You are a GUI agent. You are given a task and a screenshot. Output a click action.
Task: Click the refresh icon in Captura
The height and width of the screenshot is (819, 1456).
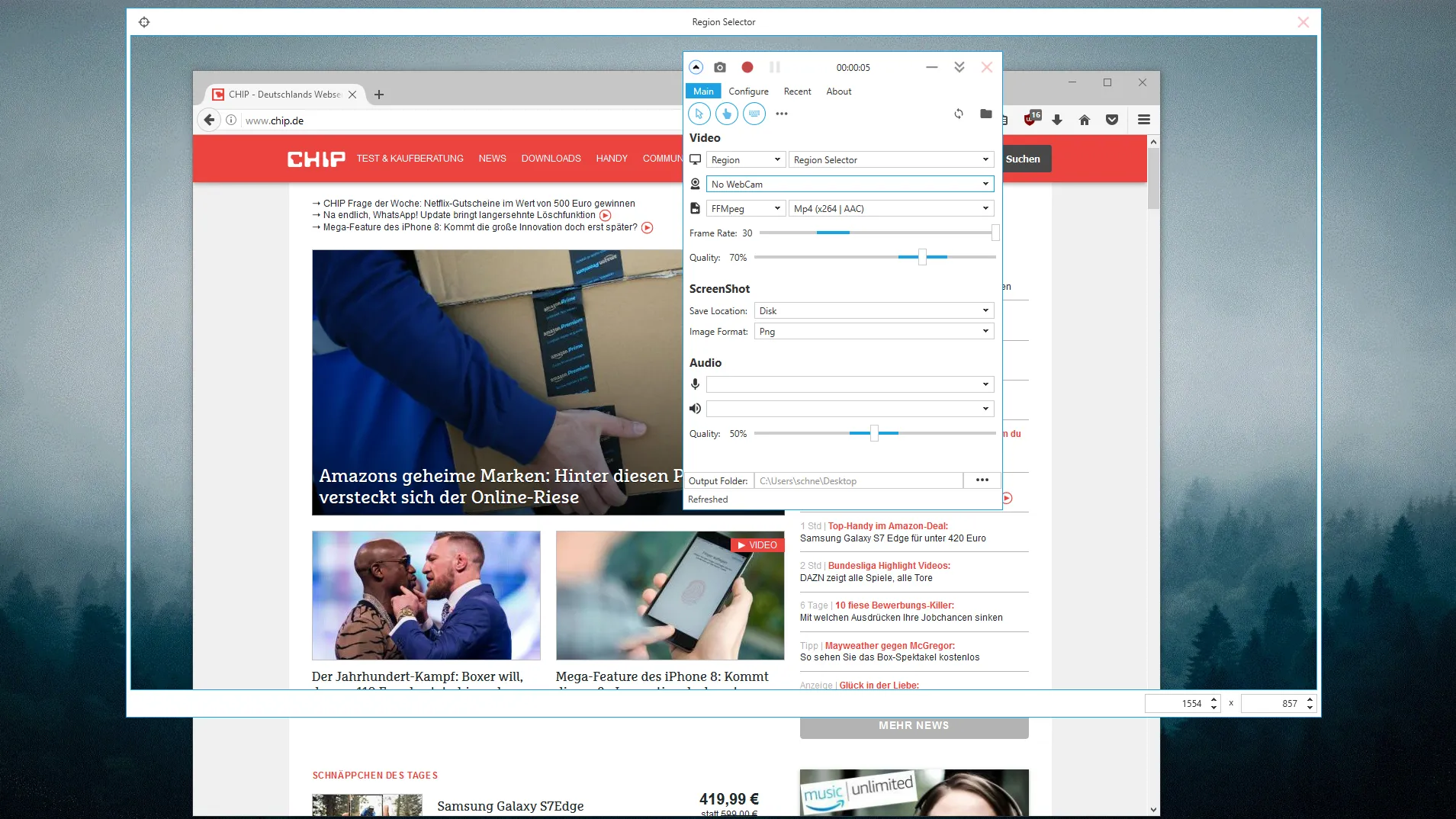[x=959, y=114]
